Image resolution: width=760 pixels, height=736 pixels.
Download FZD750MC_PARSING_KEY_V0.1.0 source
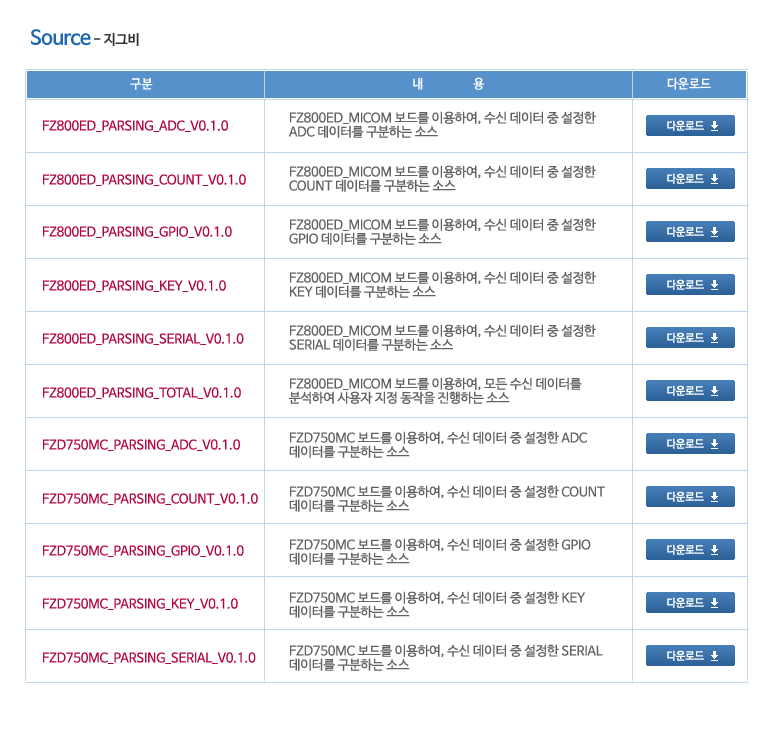pos(690,603)
